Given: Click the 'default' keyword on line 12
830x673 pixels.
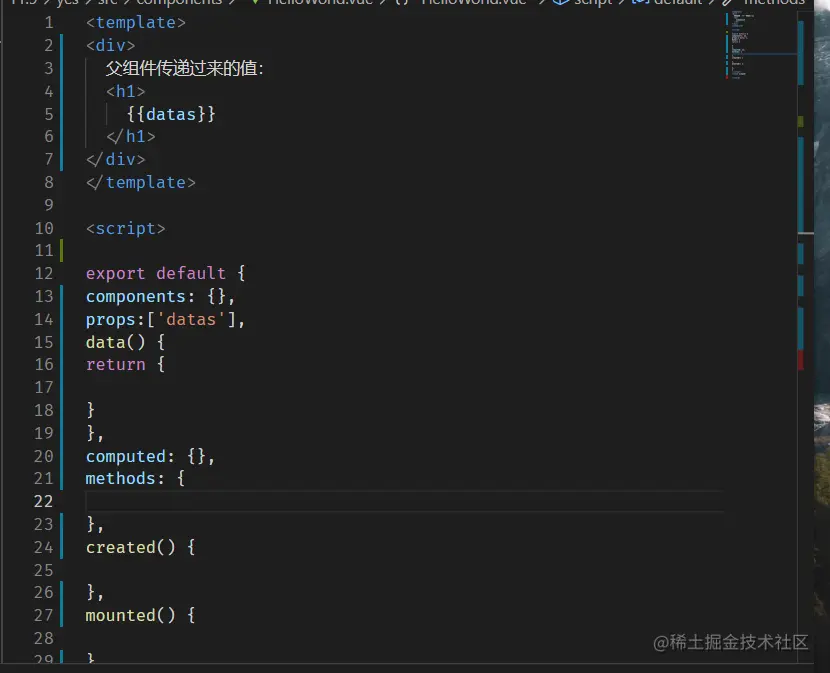Looking at the screenshot, I should click(x=191, y=273).
